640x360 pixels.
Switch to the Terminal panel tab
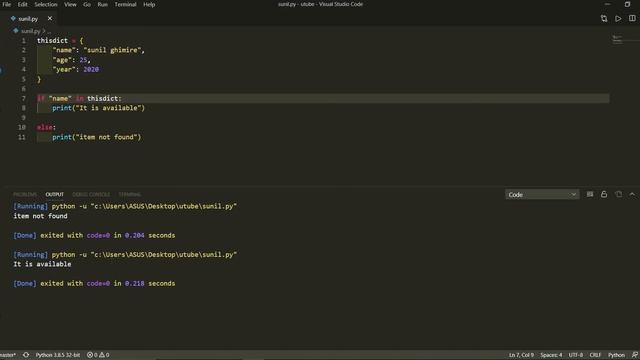130,195
